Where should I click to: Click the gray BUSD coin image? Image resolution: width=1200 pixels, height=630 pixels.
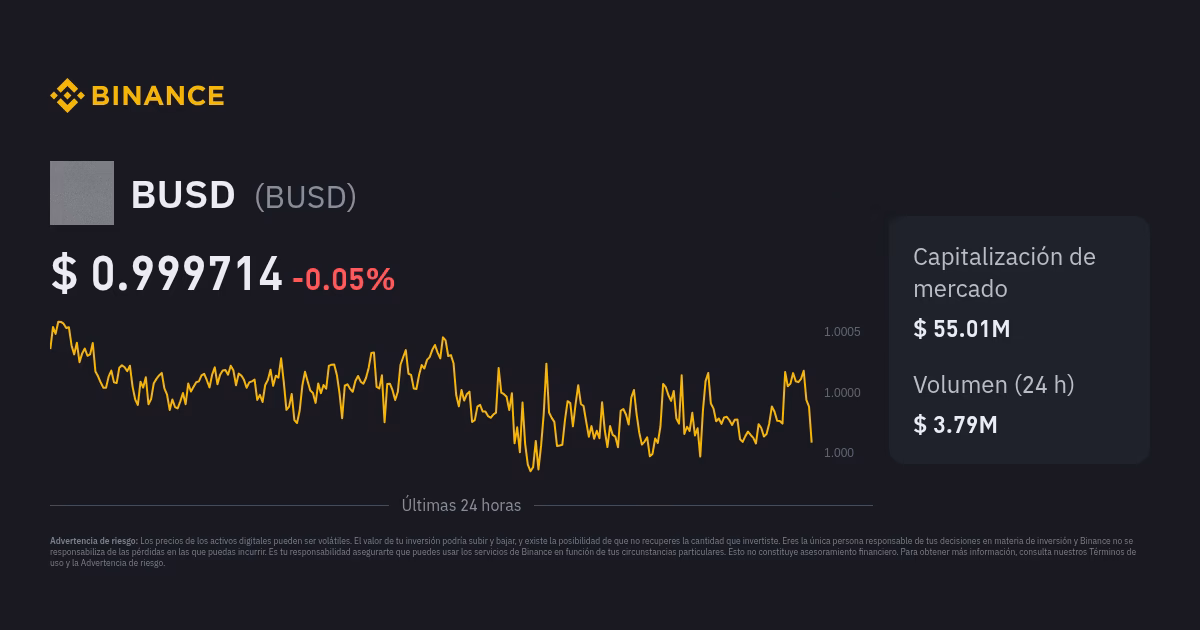82,193
